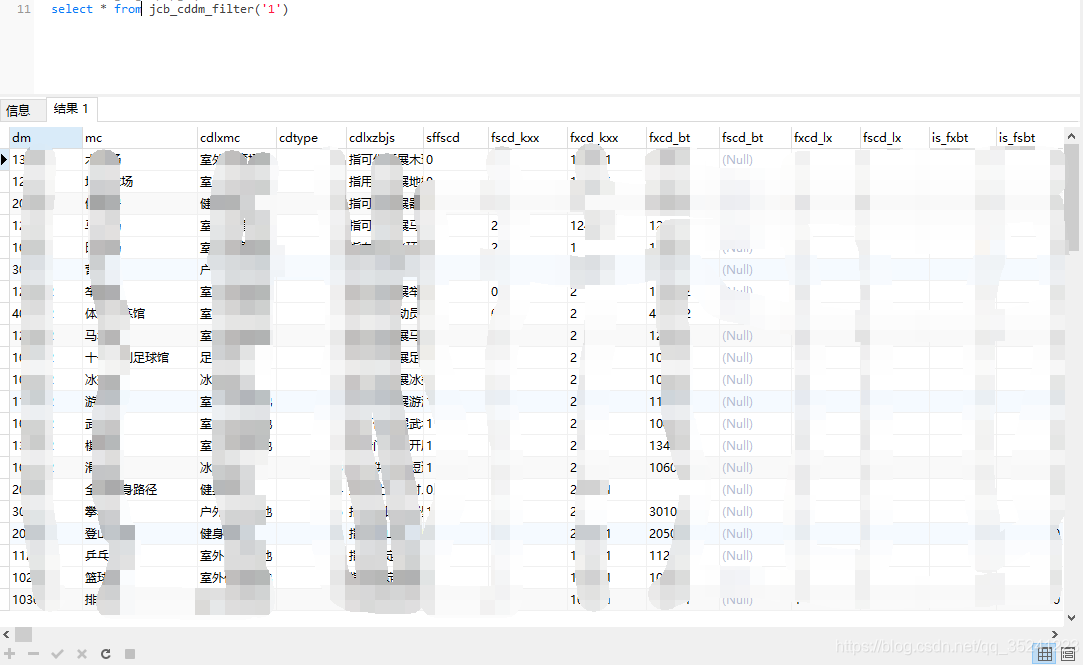This screenshot has width=1089, height=665.
Task: Click the fscd_kxx column header
Action: pos(528,137)
